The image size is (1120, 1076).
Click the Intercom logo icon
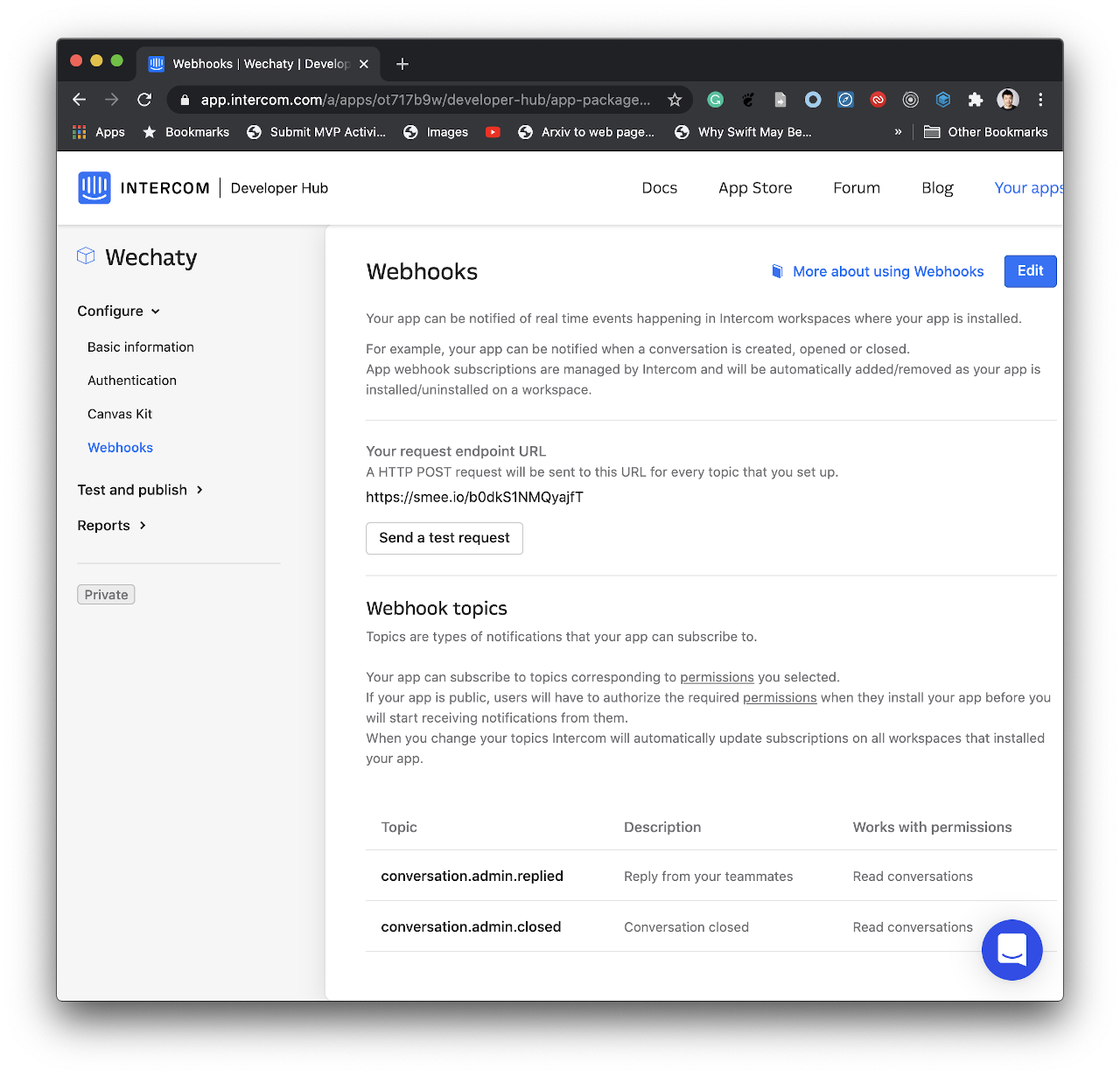point(94,188)
